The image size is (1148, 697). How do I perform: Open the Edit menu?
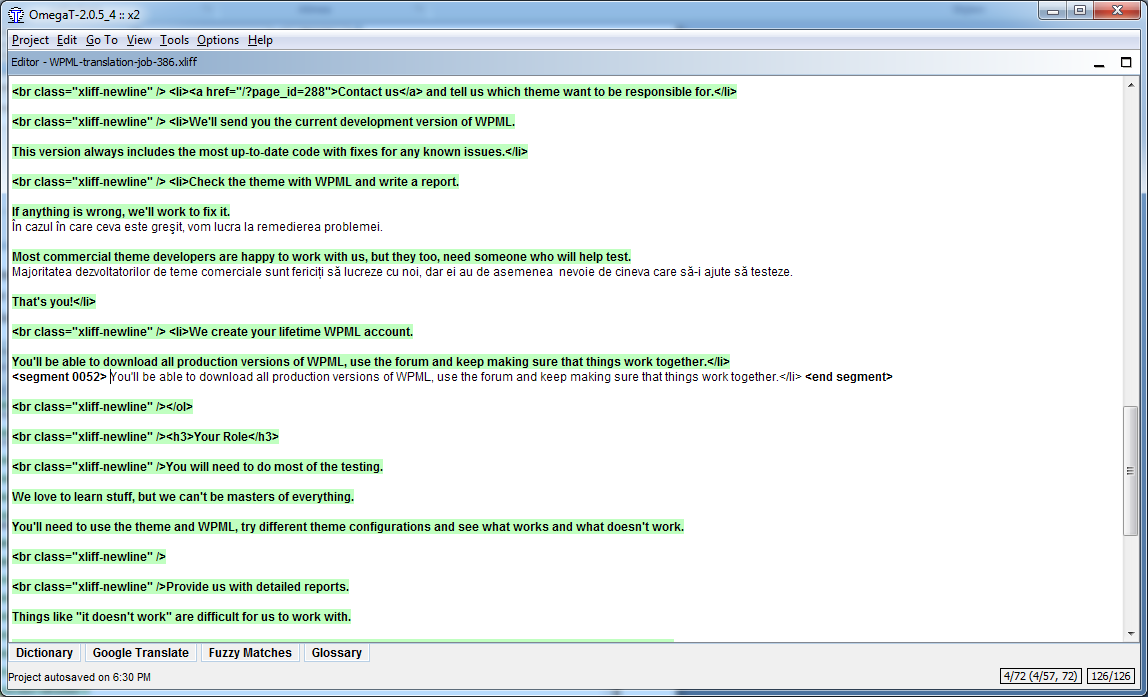point(67,40)
